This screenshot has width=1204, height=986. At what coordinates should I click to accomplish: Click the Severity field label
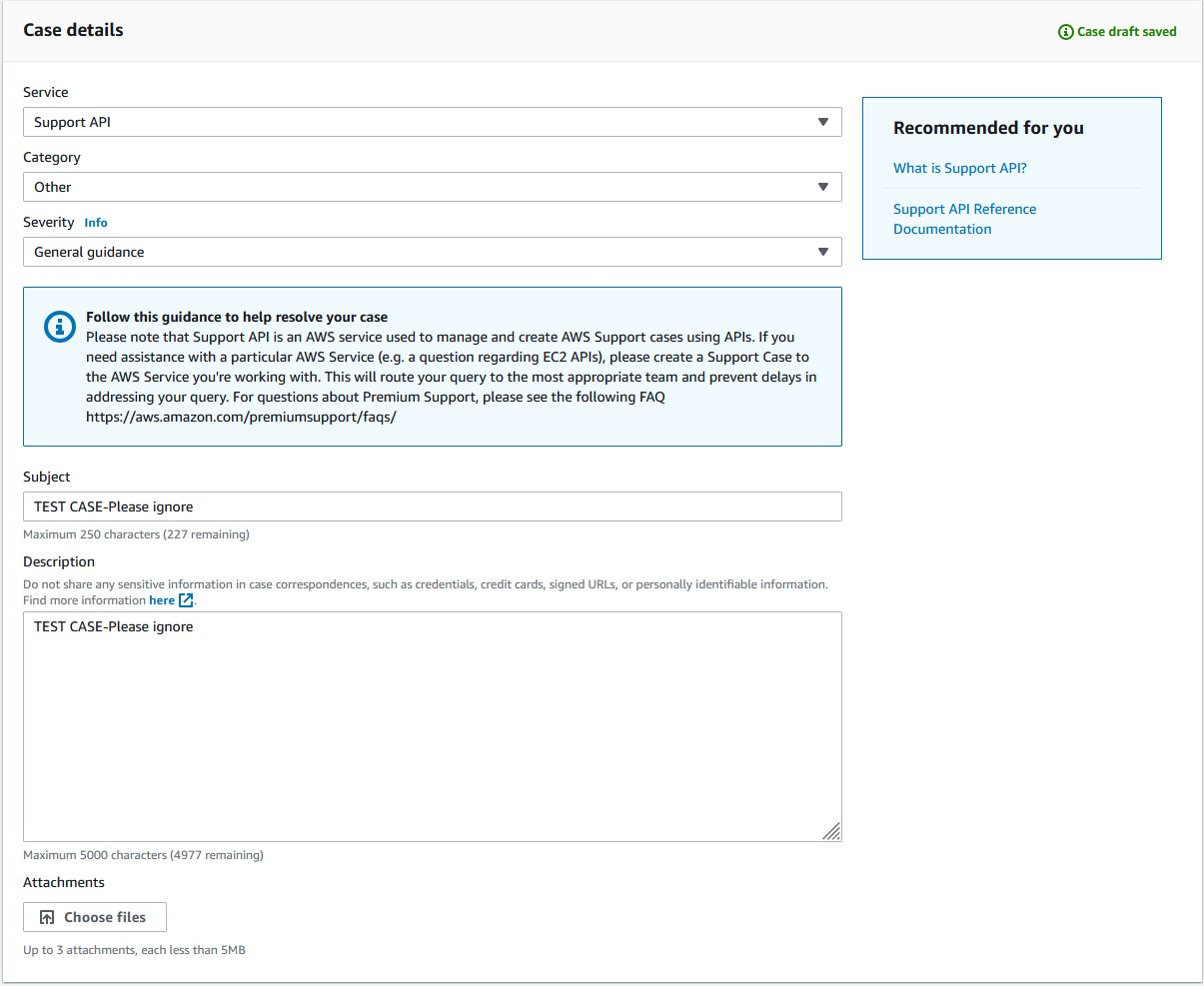click(x=49, y=222)
